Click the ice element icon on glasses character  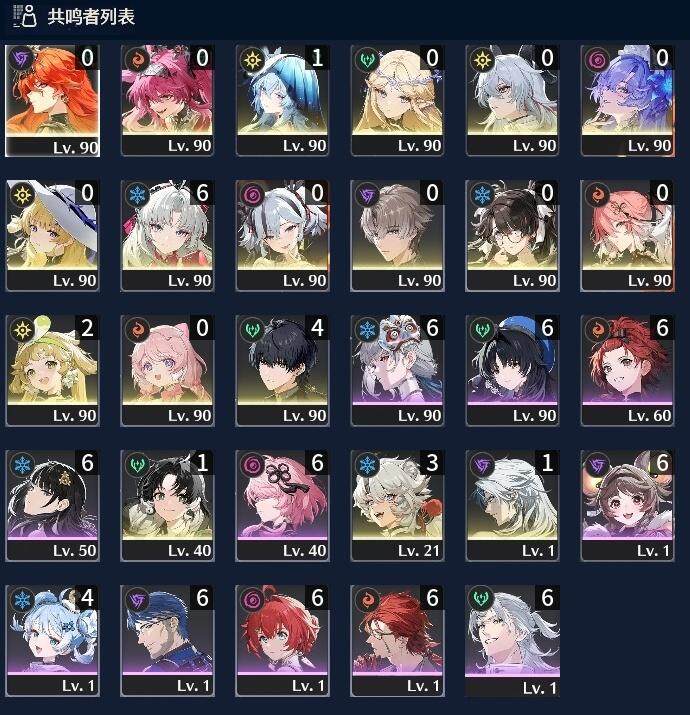482,195
